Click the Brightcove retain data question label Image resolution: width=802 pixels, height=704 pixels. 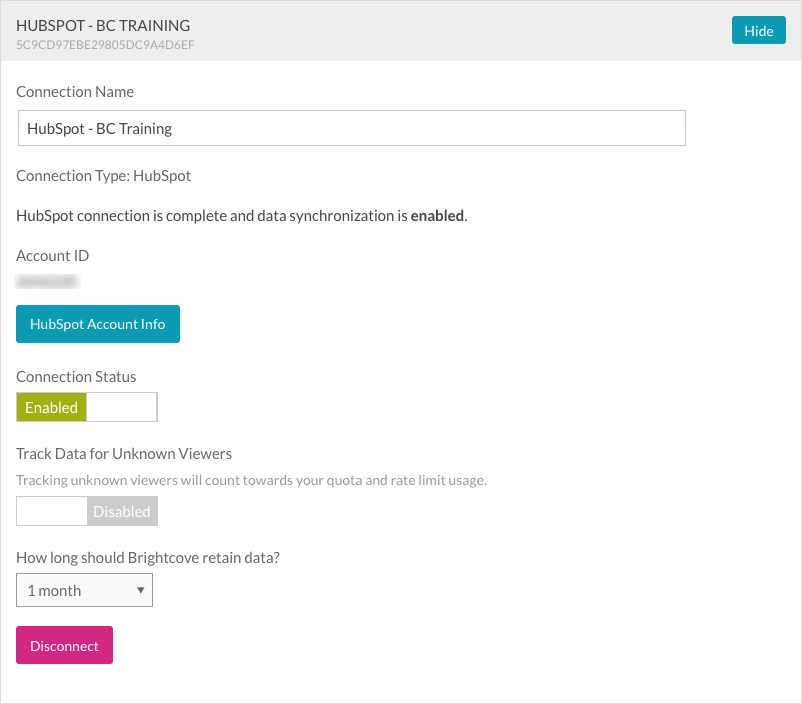[x=148, y=558]
